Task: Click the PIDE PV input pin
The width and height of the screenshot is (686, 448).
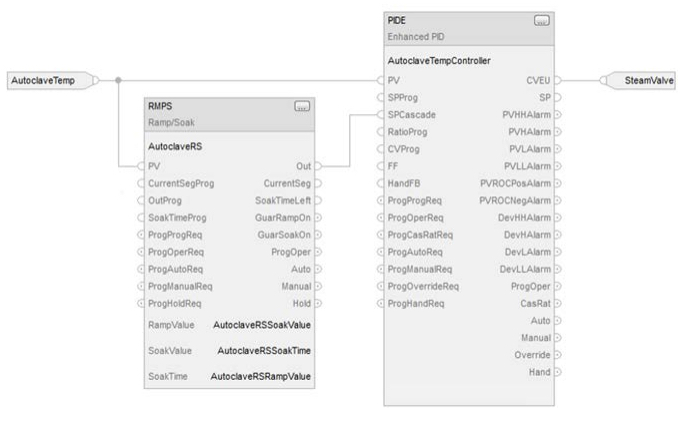Action: (380, 80)
